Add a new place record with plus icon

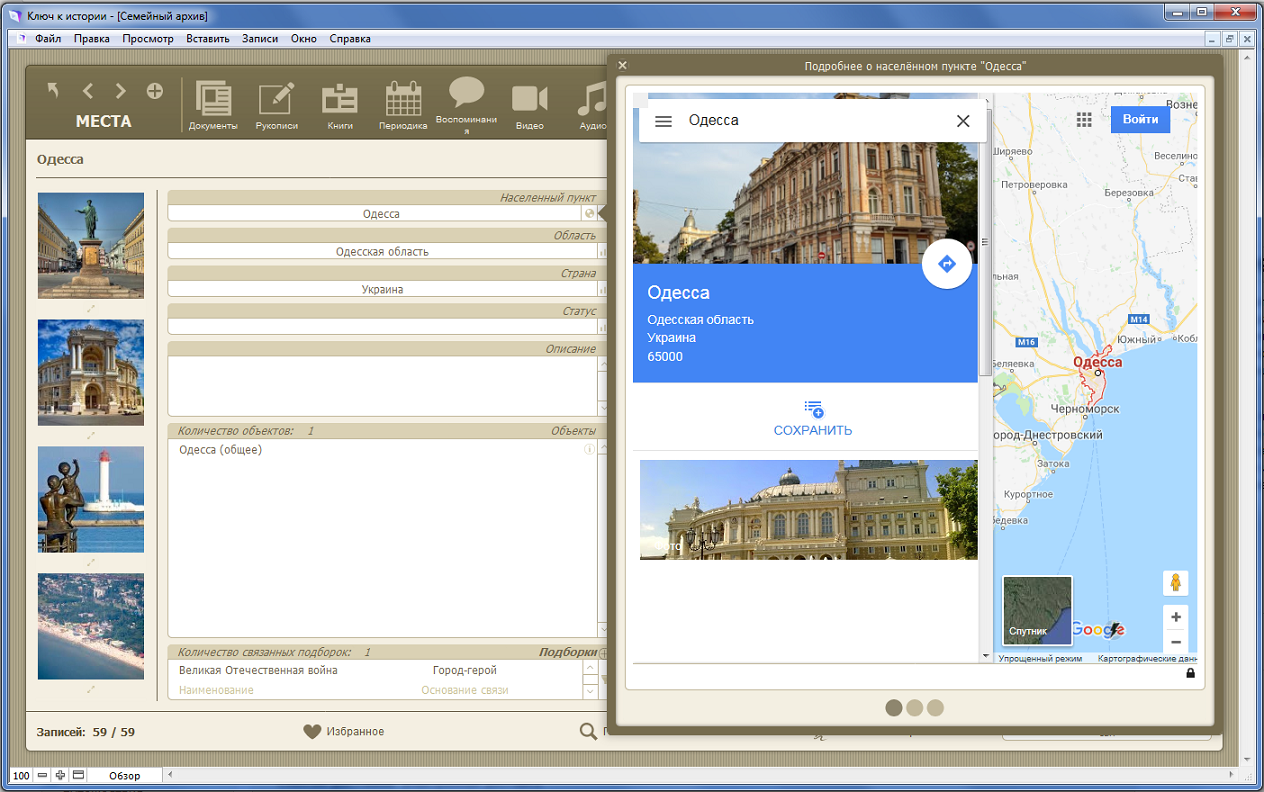tap(155, 91)
